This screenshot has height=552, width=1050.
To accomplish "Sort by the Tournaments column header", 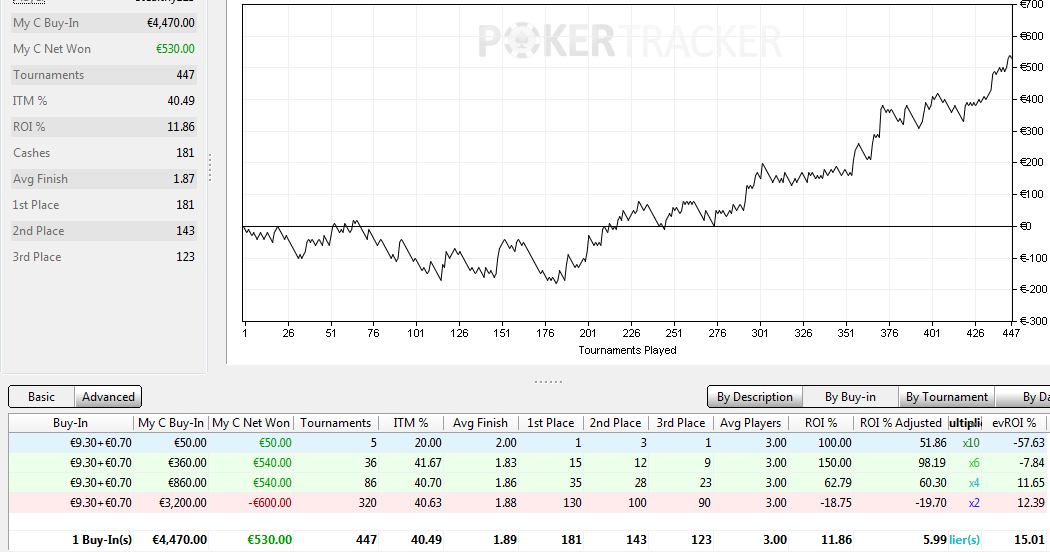I will coord(335,423).
